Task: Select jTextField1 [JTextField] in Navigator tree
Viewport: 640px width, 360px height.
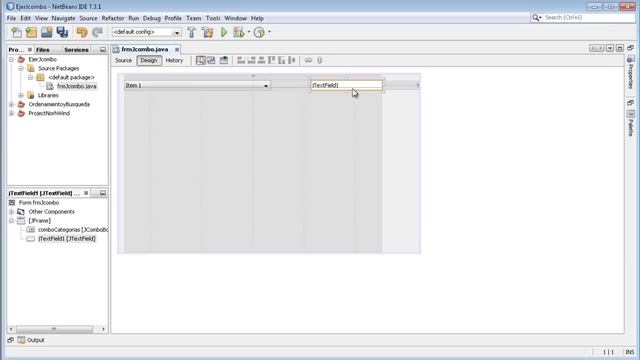Action: 67,239
